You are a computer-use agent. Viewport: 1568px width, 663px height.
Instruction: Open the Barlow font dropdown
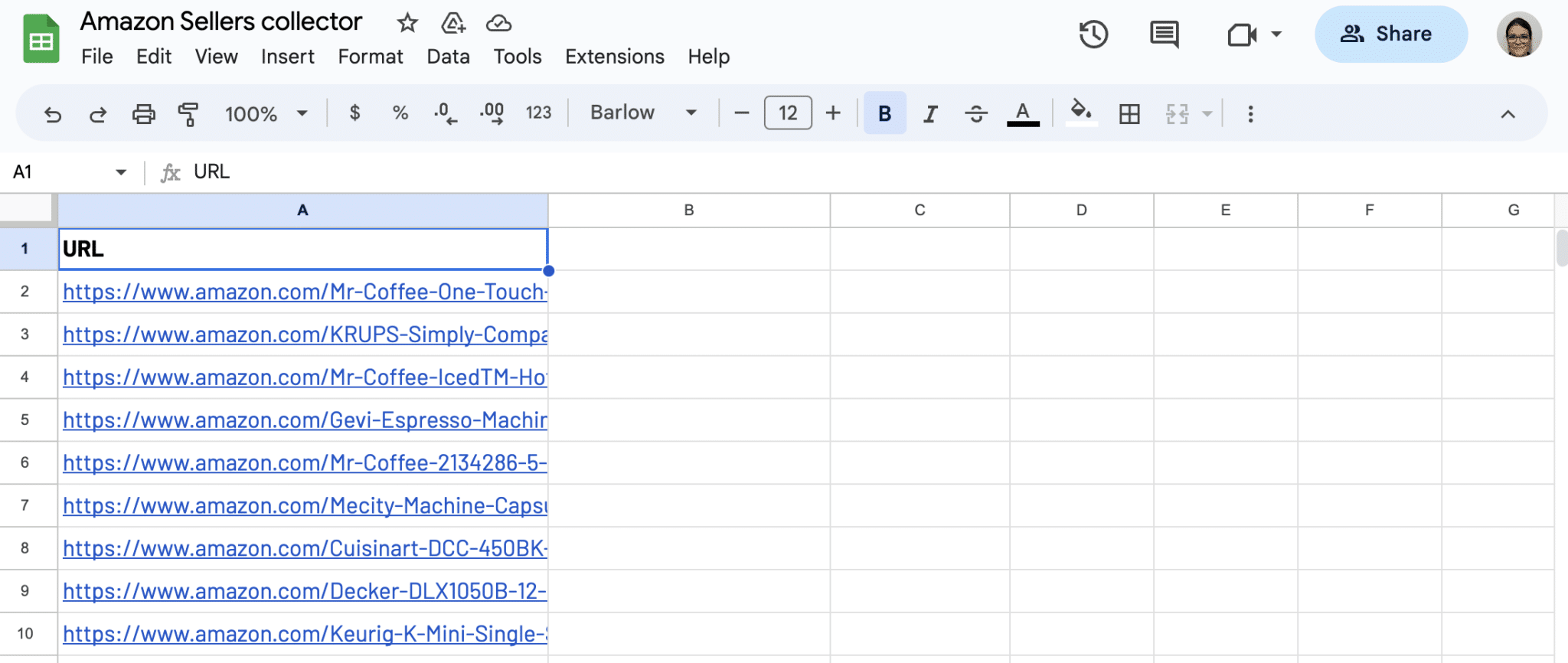click(642, 113)
